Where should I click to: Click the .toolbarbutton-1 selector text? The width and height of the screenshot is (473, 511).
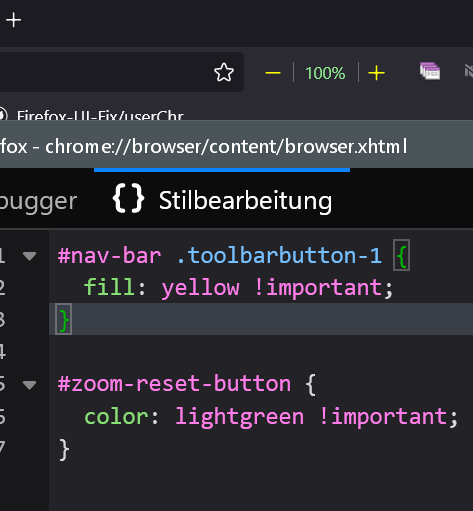tap(279, 256)
